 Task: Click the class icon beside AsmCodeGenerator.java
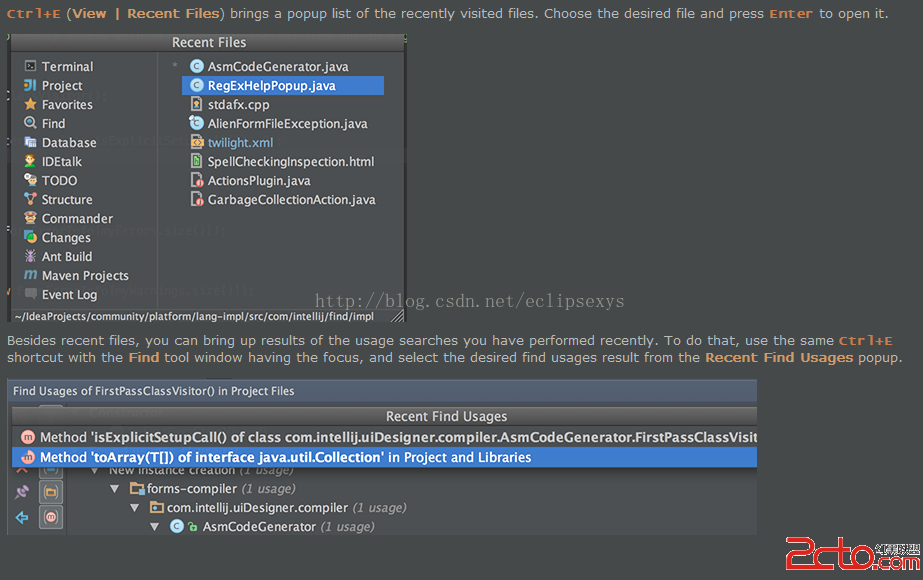point(197,67)
